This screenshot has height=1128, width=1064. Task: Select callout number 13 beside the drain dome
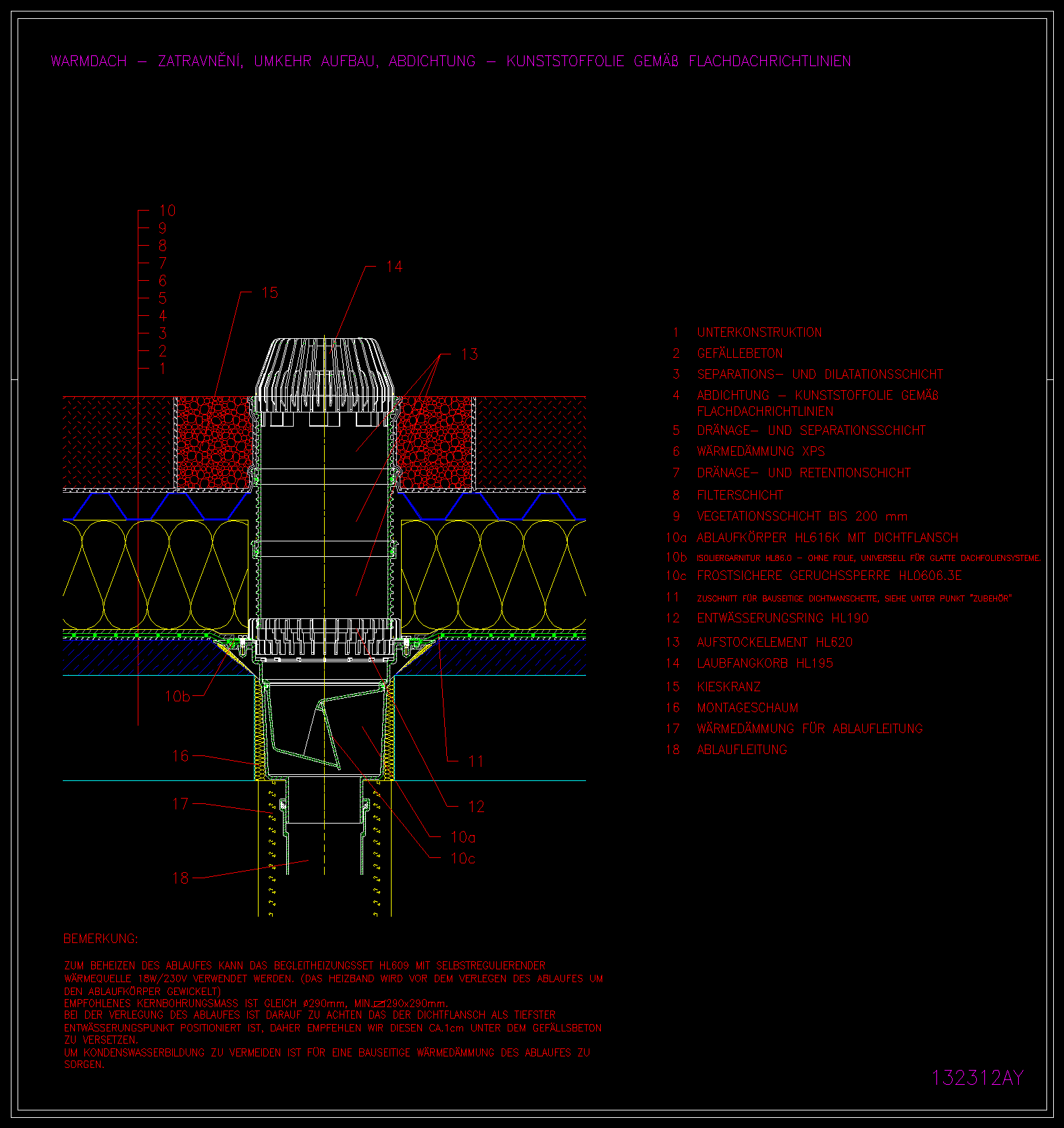point(469,354)
